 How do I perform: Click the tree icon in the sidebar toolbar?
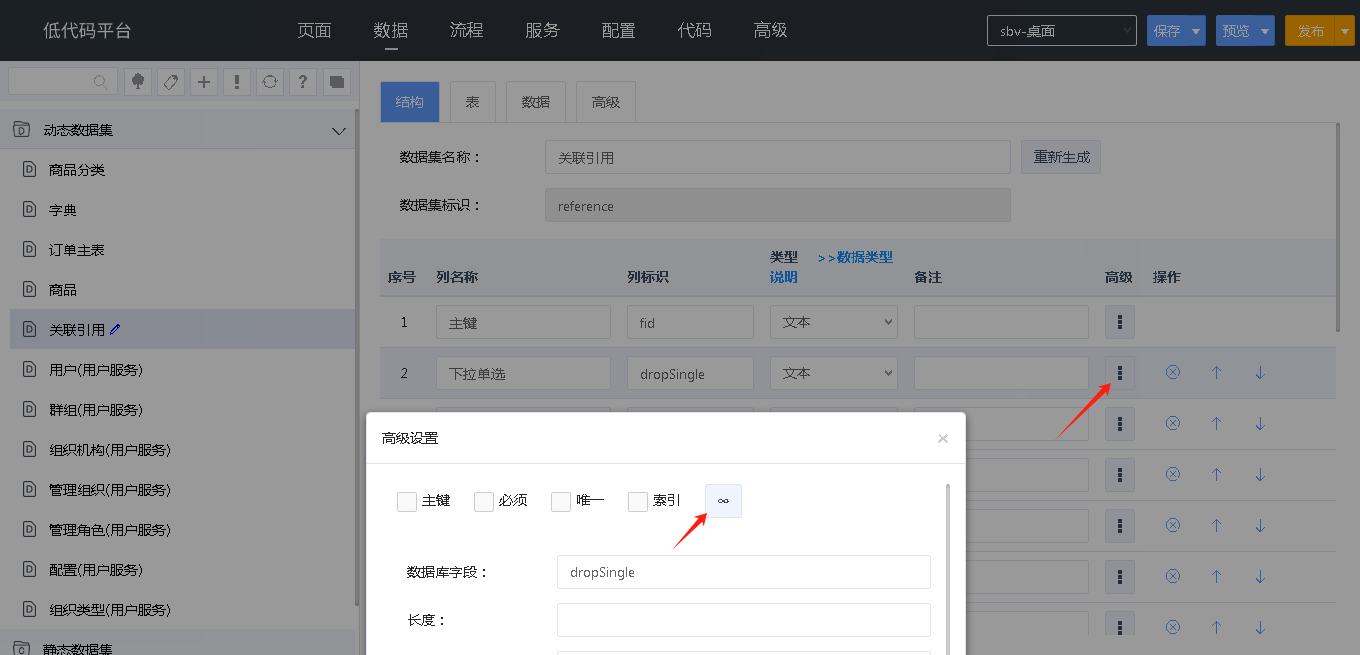(x=138, y=82)
